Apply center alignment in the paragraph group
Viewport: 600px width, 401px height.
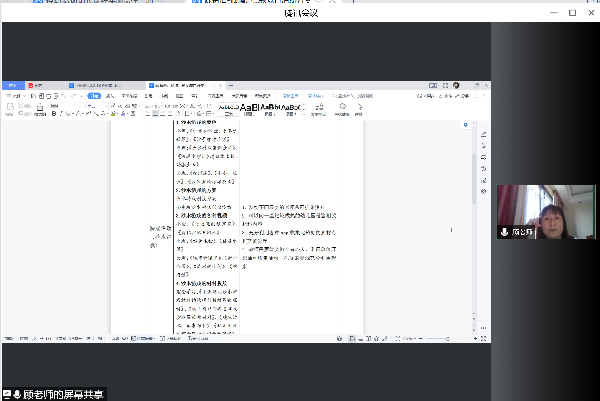(x=156, y=114)
